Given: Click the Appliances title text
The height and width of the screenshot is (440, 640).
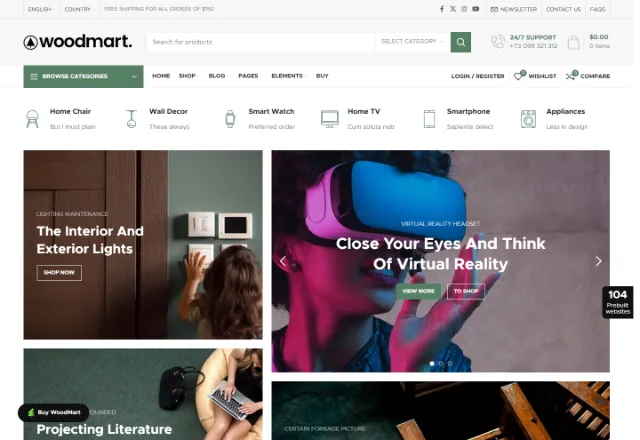Looking at the screenshot, I should point(565,111).
